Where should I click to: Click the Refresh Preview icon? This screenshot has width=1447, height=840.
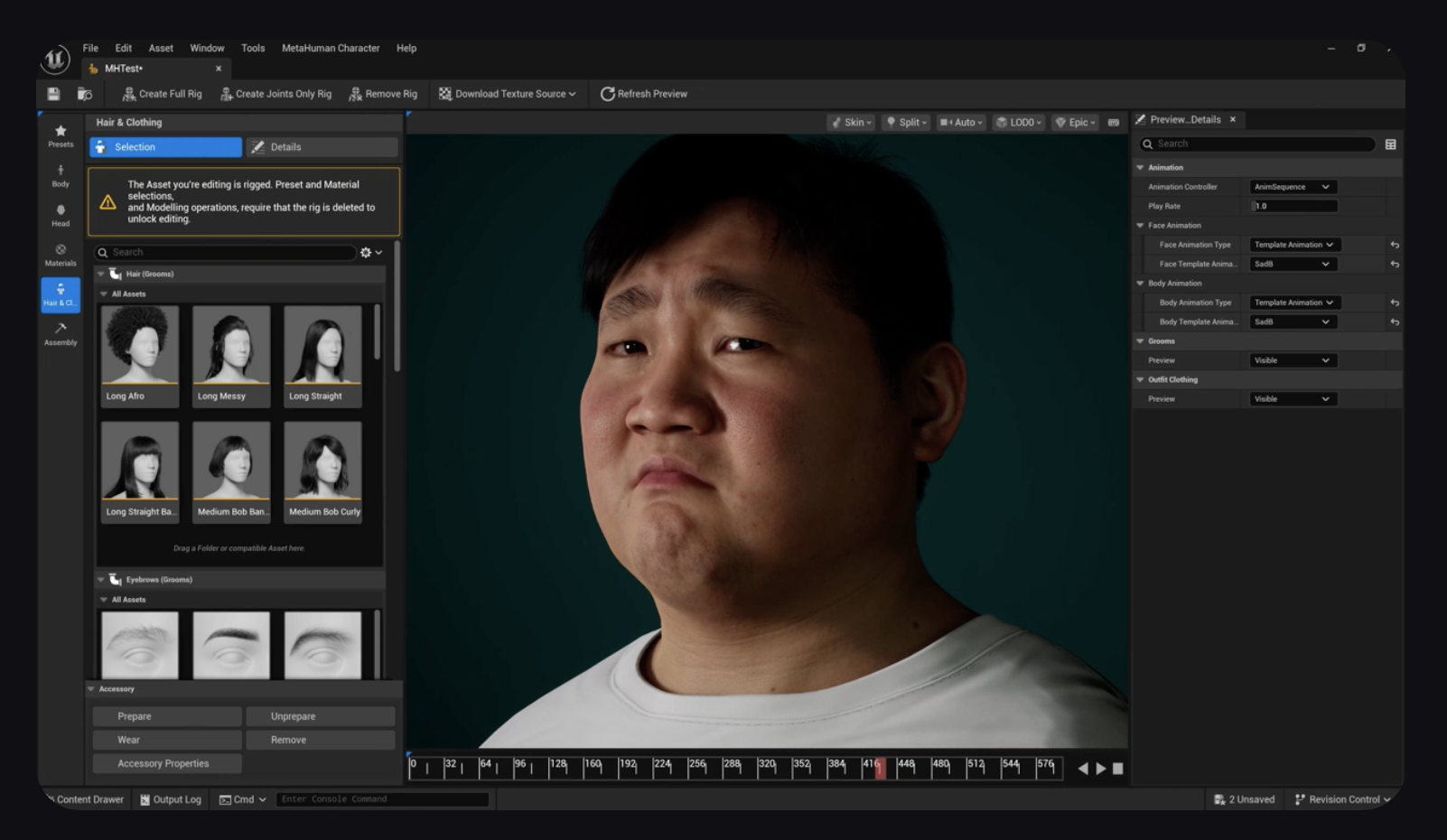coord(608,94)
